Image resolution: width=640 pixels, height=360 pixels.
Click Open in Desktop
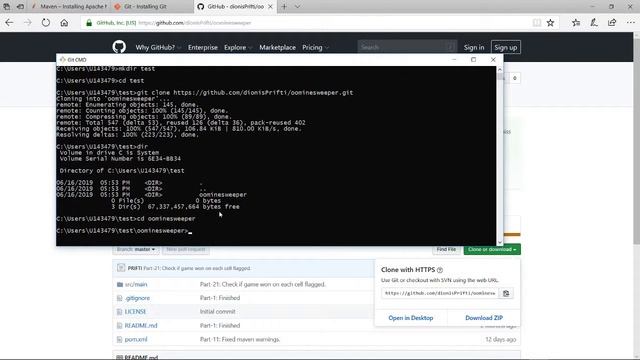(x=411, y=318)
